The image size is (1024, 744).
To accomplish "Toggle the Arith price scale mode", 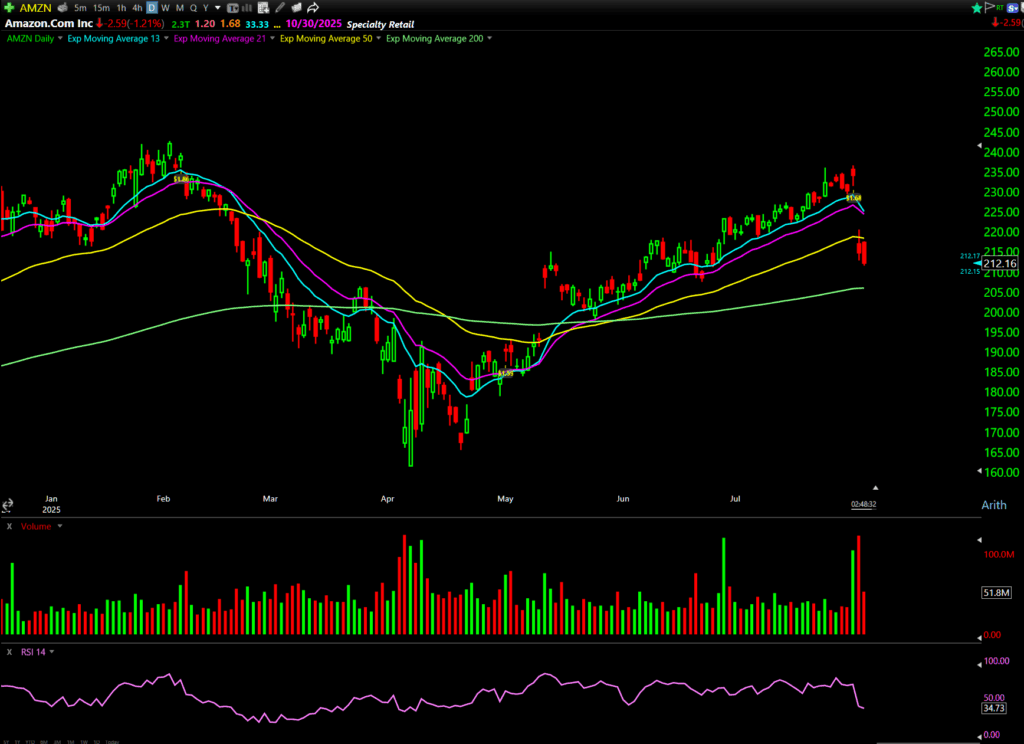I will (994, 505).
